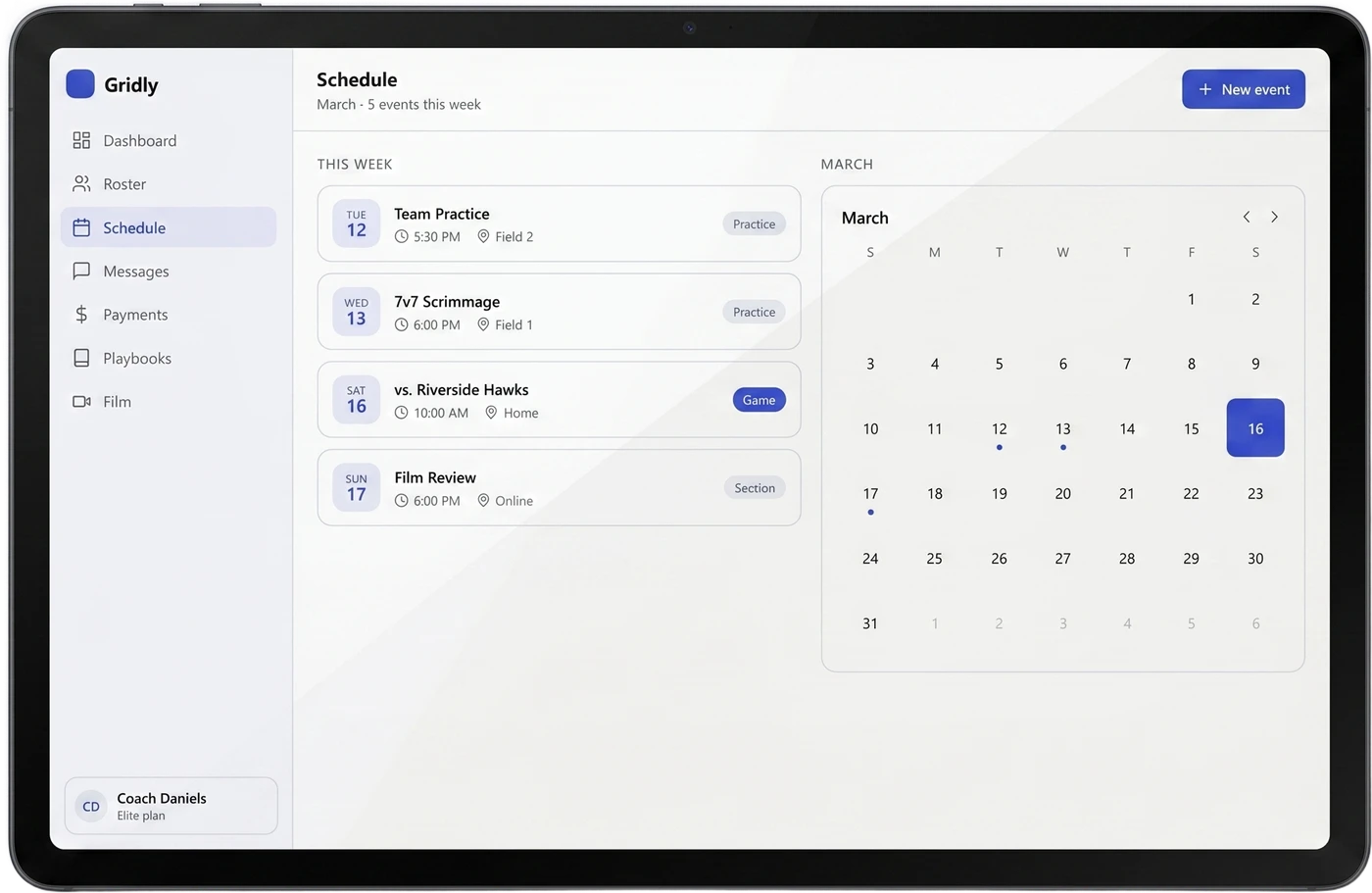Select Schedule in the sidebar
This screenshot has height=893, width=1372.
coord(169,227)
